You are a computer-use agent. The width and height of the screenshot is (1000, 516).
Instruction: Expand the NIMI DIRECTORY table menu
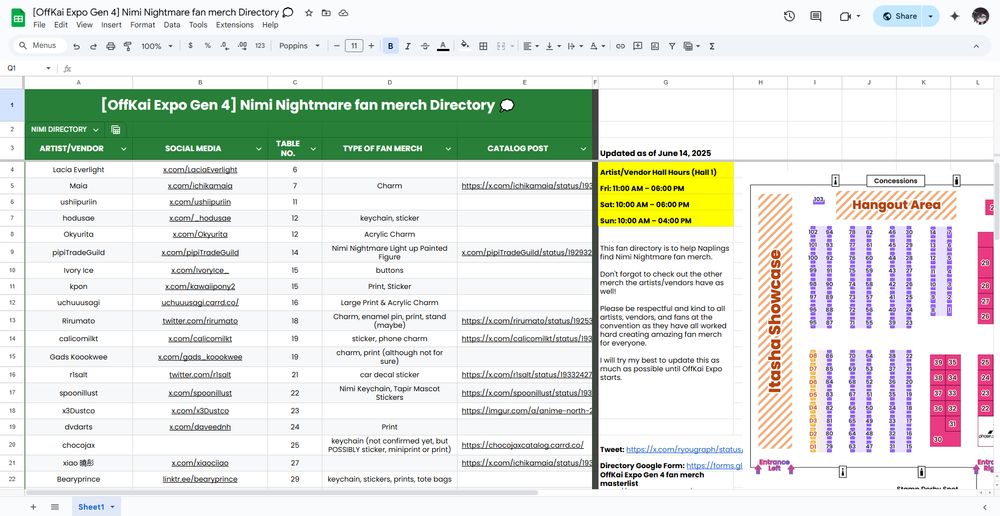coord(96,129)
